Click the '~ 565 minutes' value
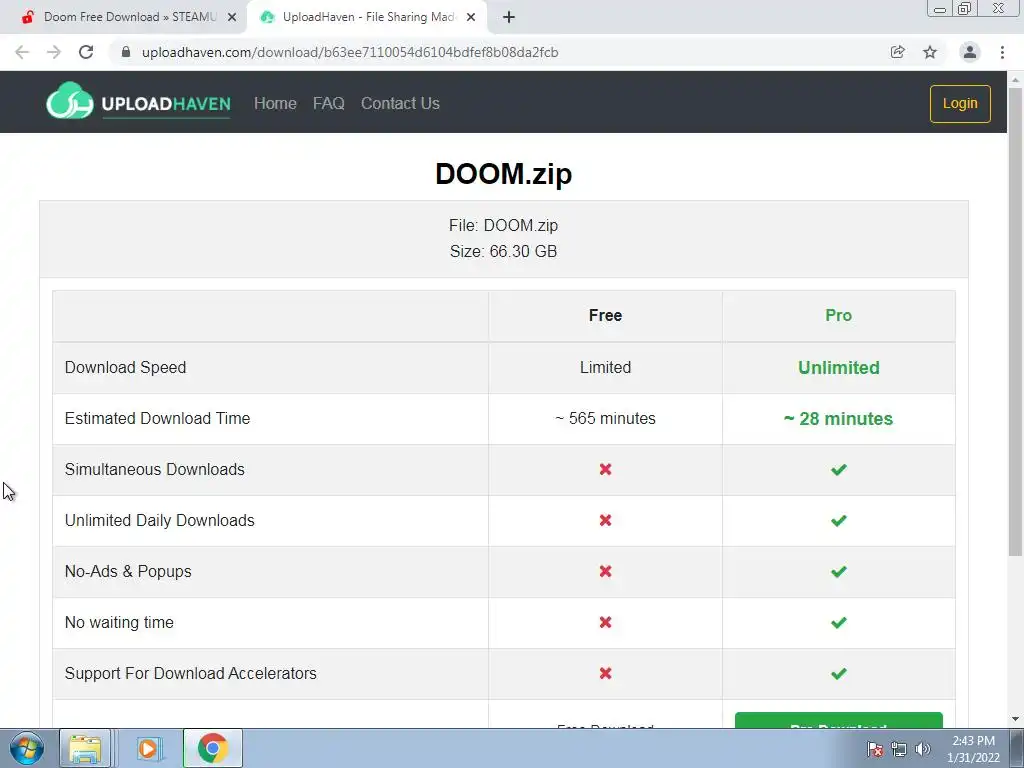The image size is (1024, 768). click(x=605, y=419)
